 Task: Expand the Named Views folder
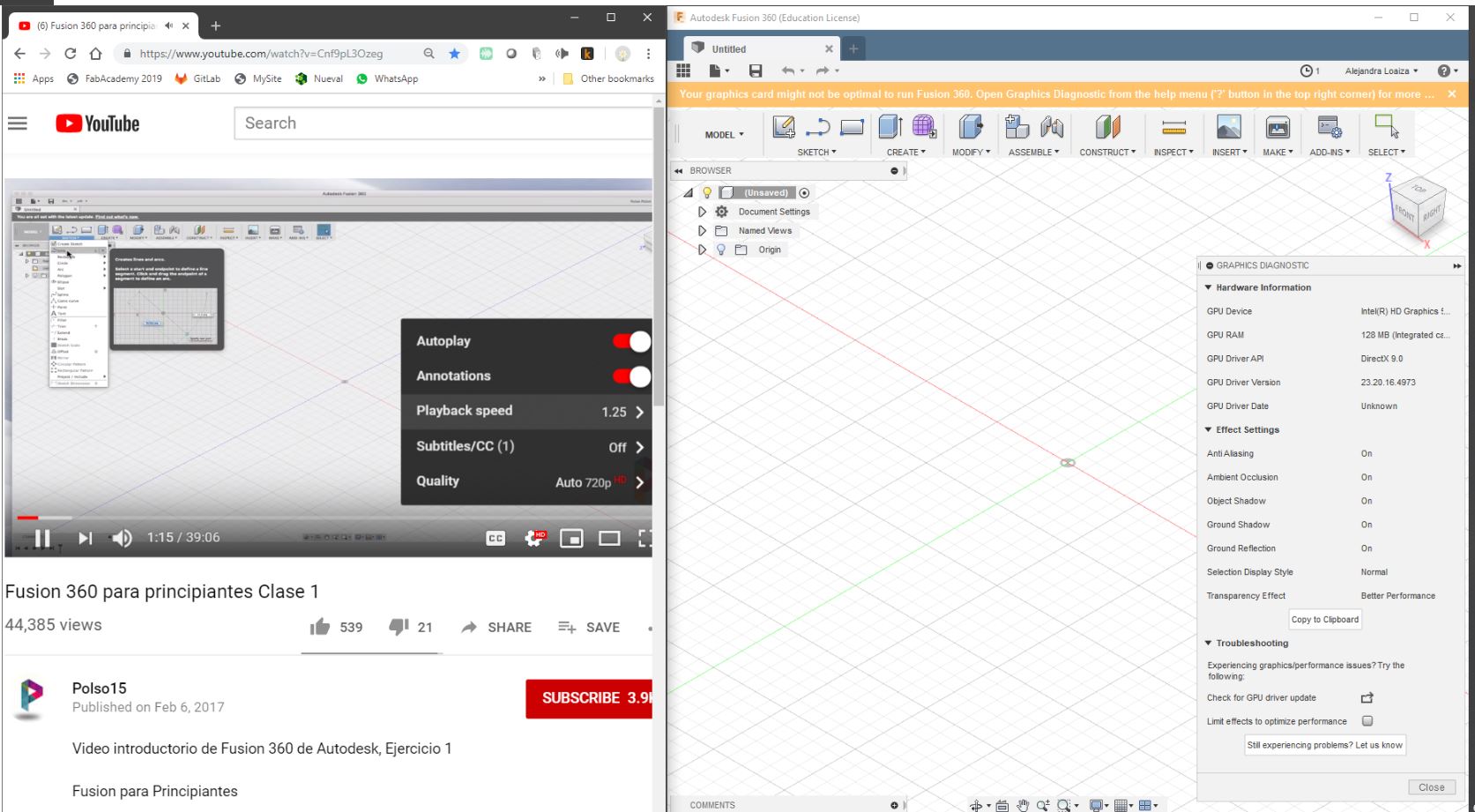point(702,231)
